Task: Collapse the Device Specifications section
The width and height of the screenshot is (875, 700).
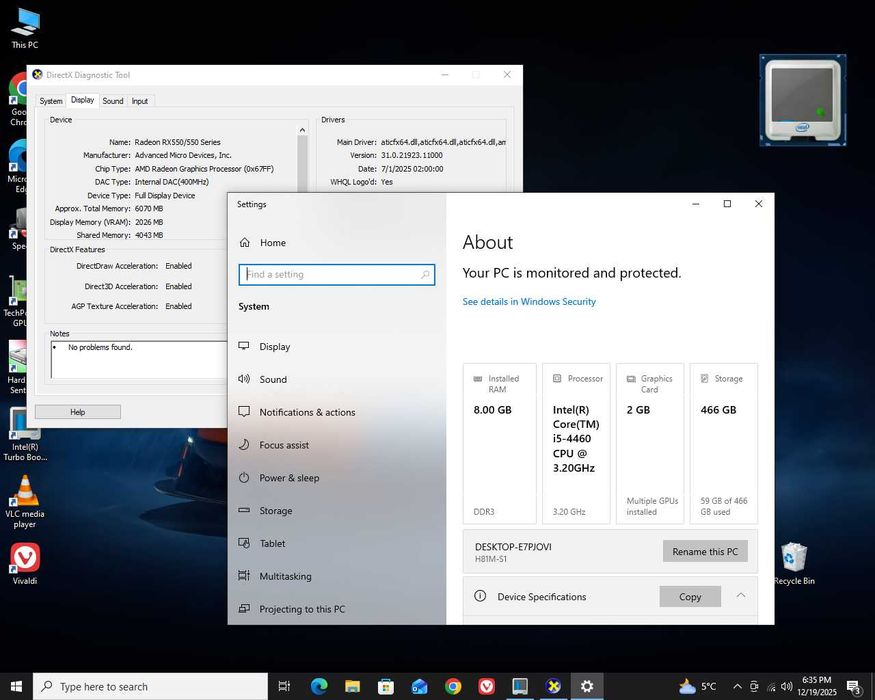Action: [741, 596]
